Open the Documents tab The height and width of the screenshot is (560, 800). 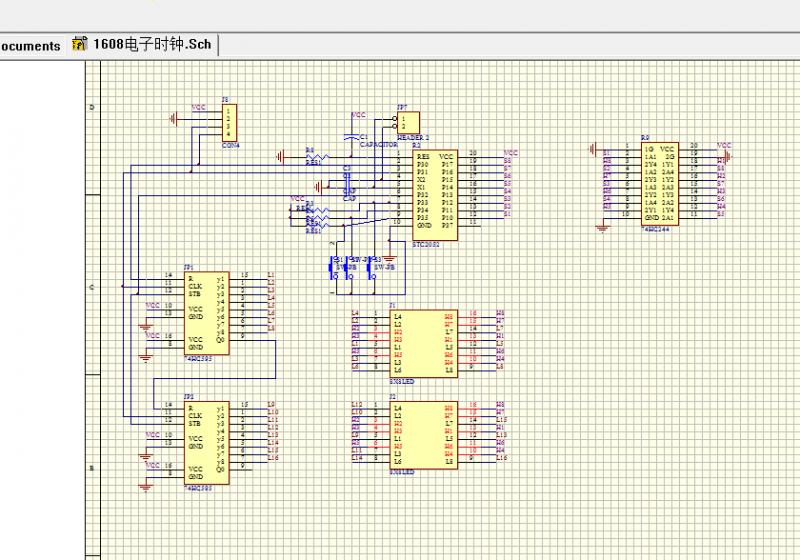(30, 45)
